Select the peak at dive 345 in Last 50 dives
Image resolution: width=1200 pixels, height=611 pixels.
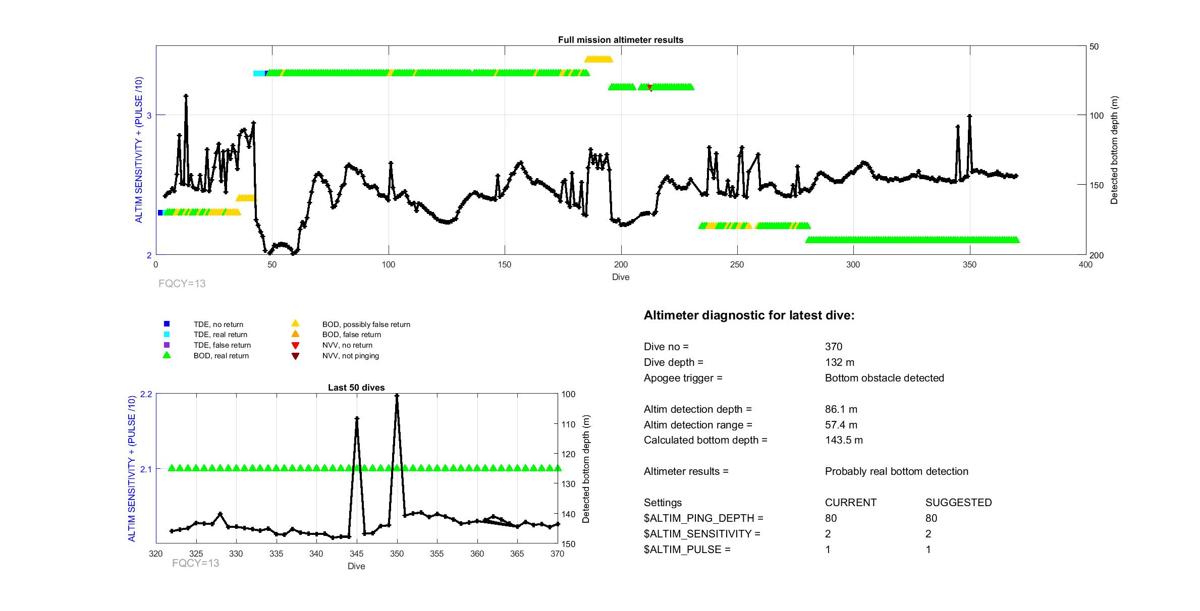[357, 419]
